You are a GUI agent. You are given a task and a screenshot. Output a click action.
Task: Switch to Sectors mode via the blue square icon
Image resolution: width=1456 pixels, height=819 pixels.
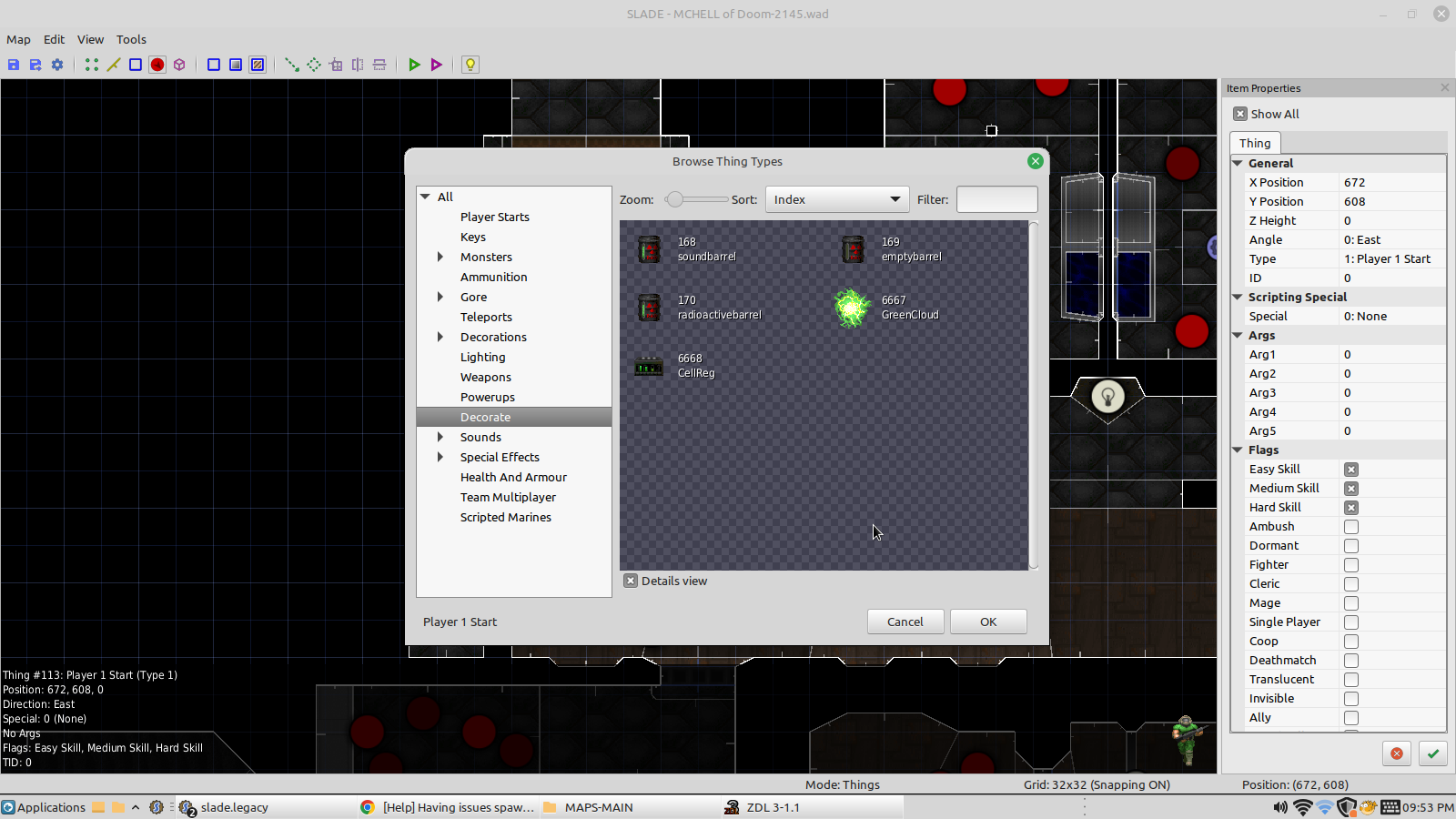136,65
